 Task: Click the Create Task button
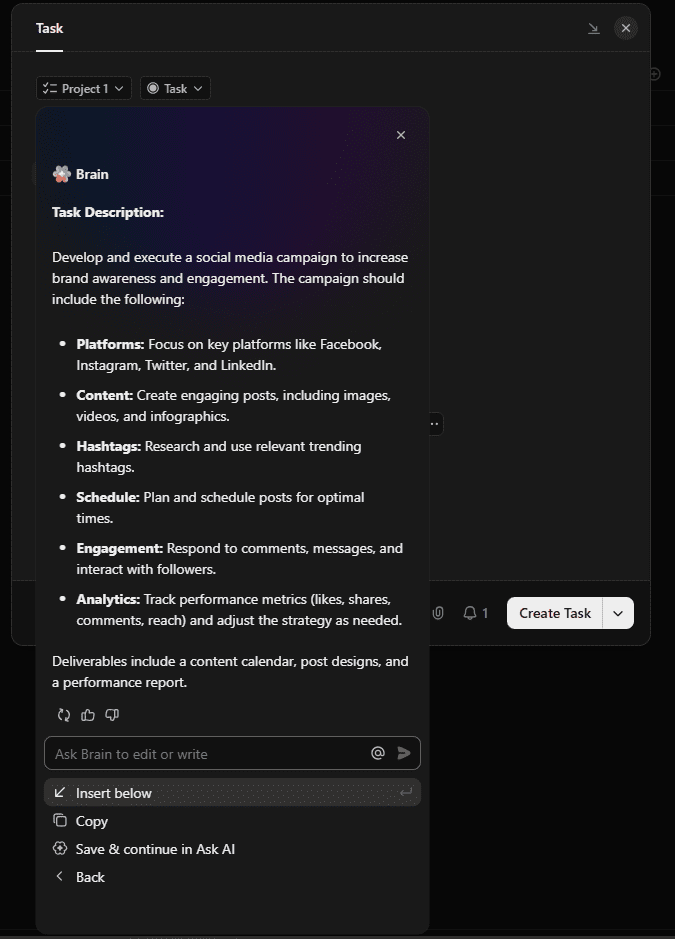pos(554,613)
